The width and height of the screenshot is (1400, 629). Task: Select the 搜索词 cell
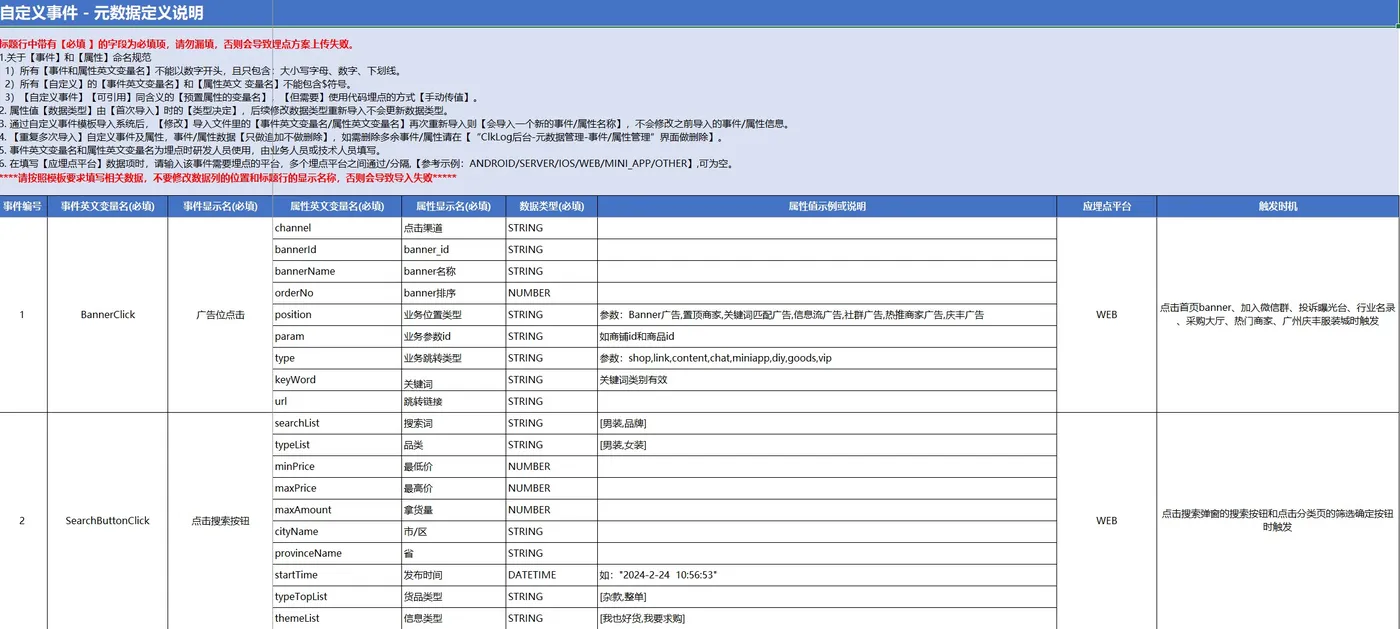(x=453, y=423)
